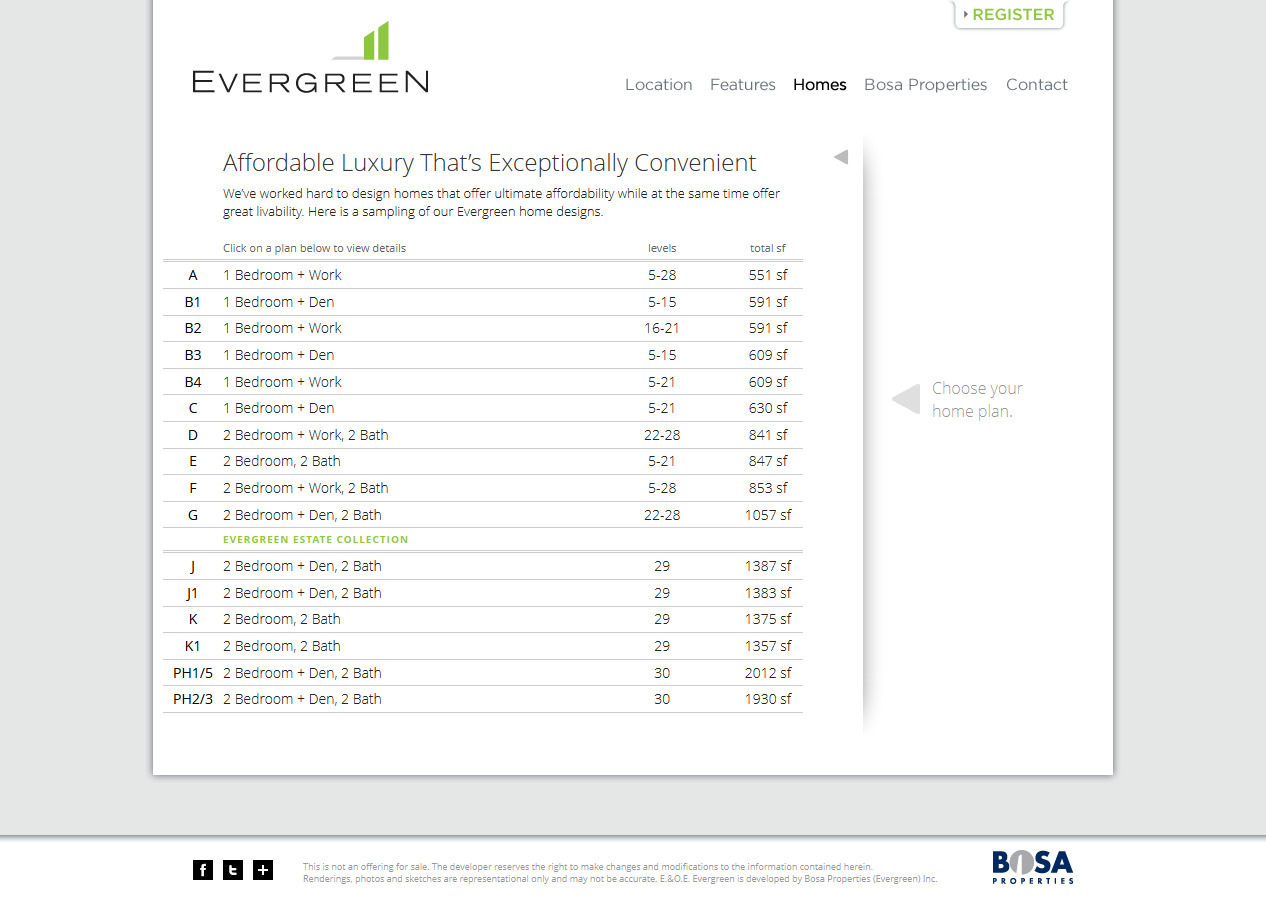
Task: Open the Bosa Properties menu item
Action: [x=926, y=85]
